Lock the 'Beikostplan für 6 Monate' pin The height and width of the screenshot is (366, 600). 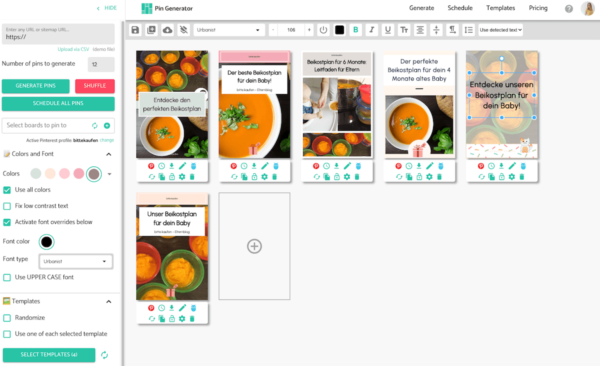(337, 176)
